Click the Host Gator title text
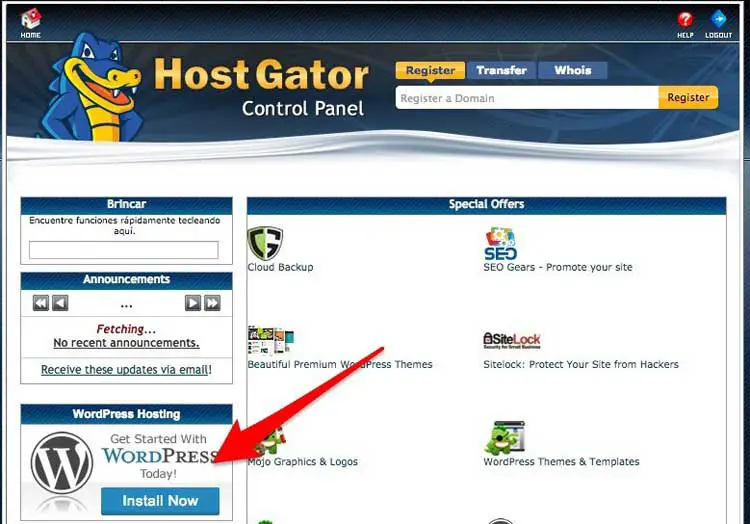Screen dimensions: 750x524 click(261, 75)
